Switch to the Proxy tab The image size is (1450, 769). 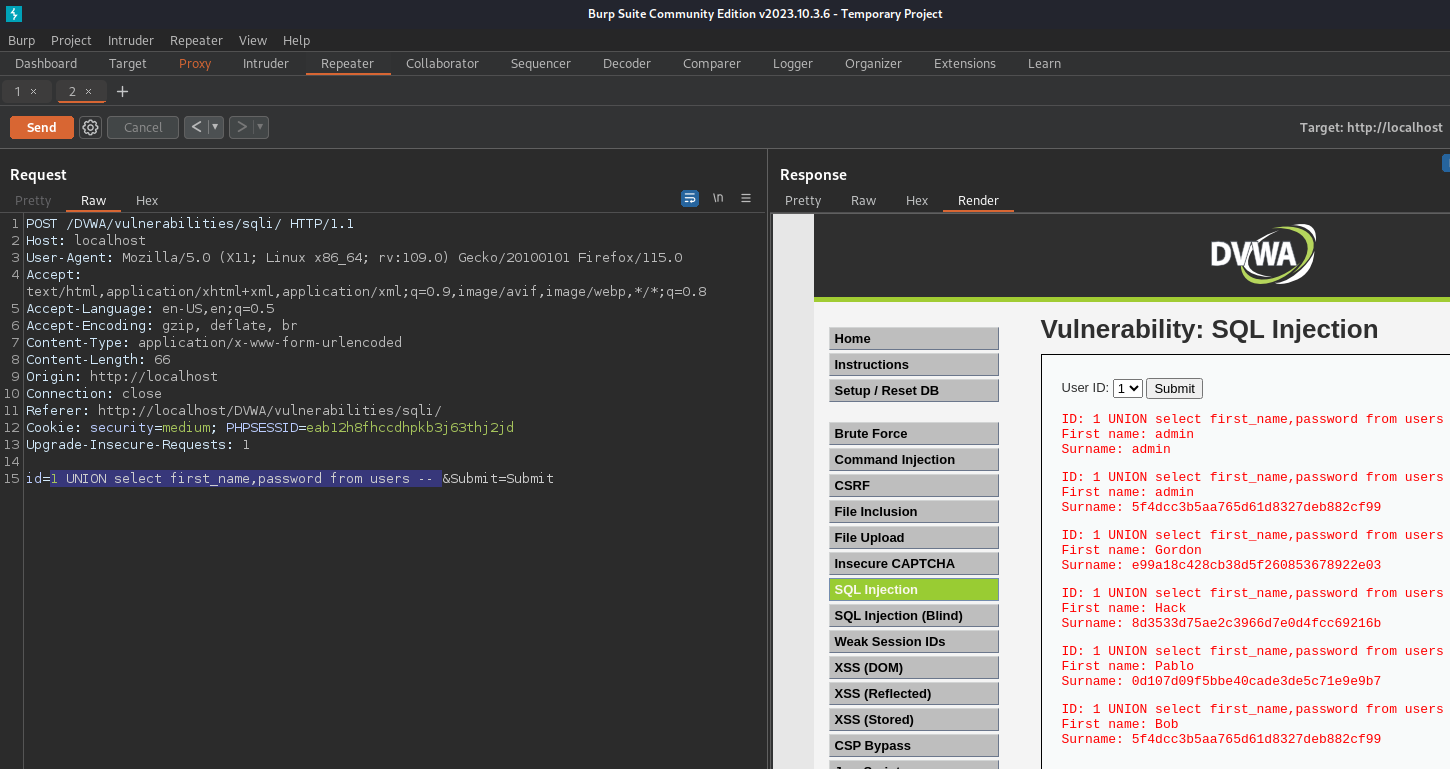tap(195, 63)
